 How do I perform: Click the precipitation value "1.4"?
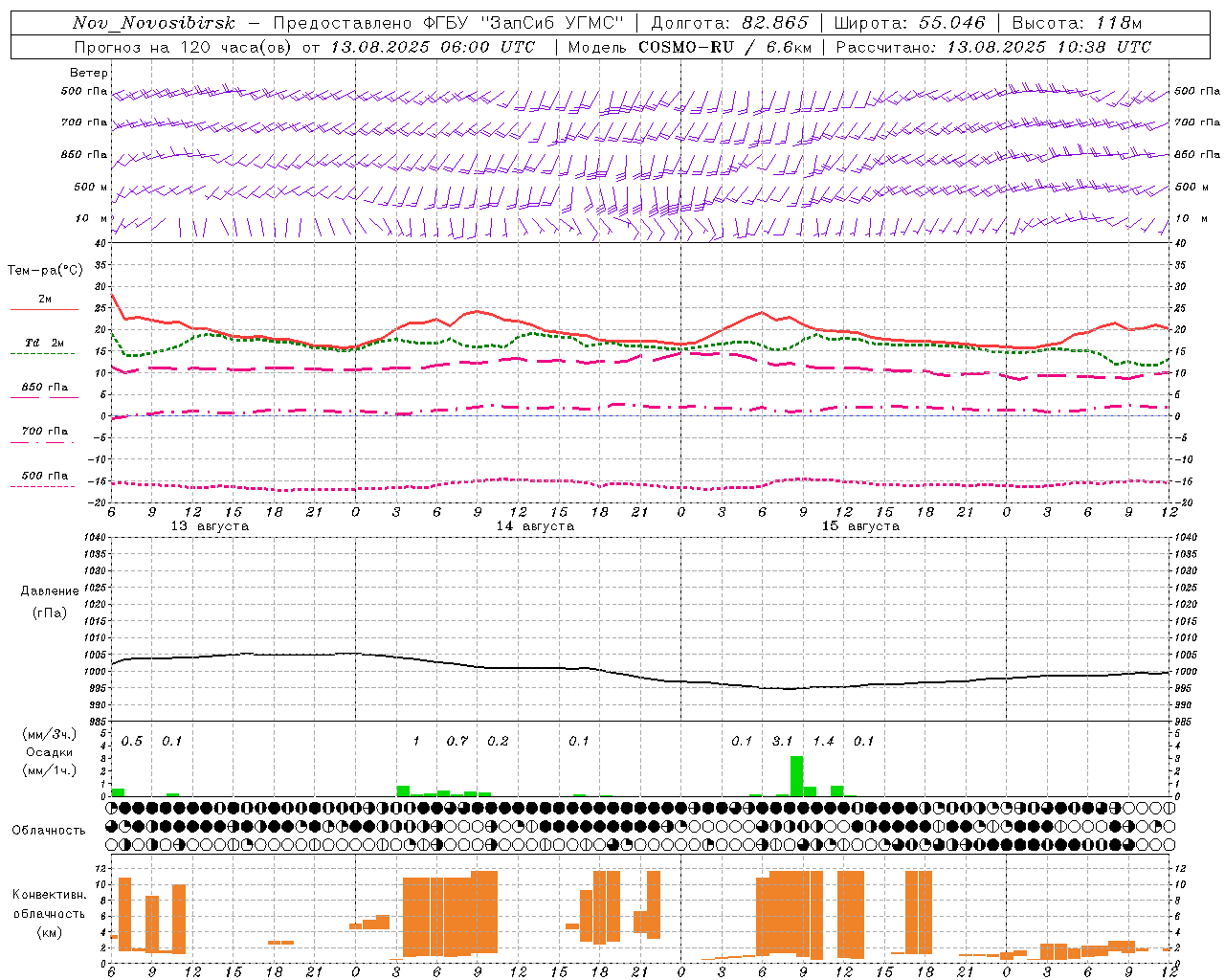pos(823,741)
